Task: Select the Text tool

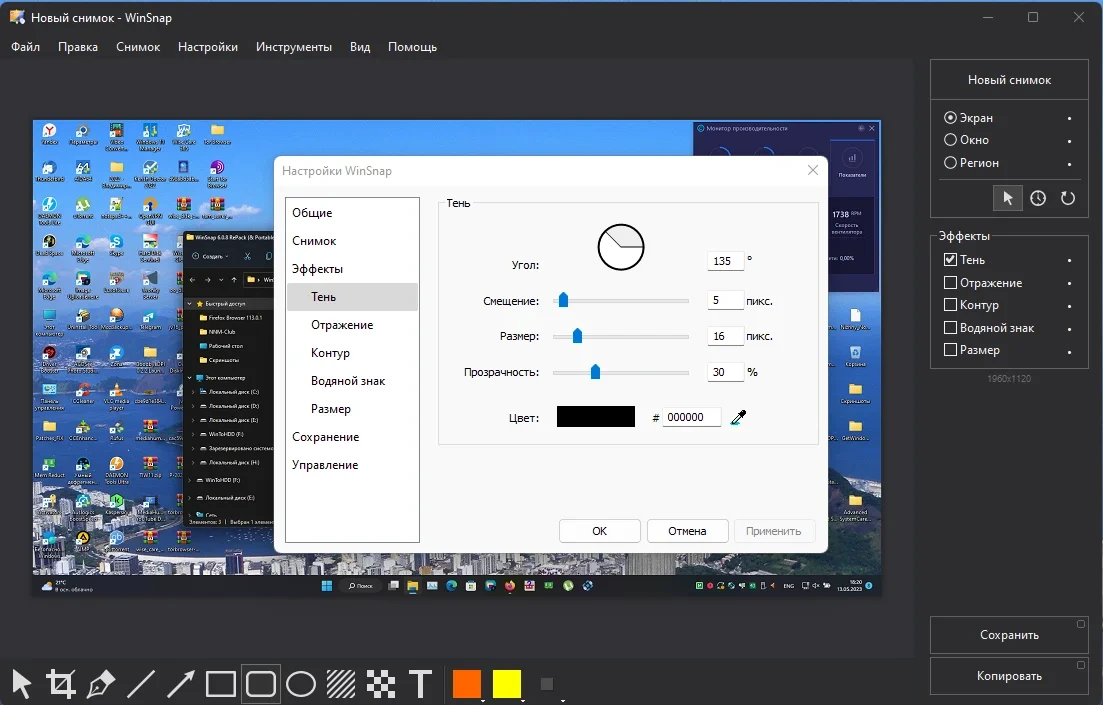Action: pos(421,684)
